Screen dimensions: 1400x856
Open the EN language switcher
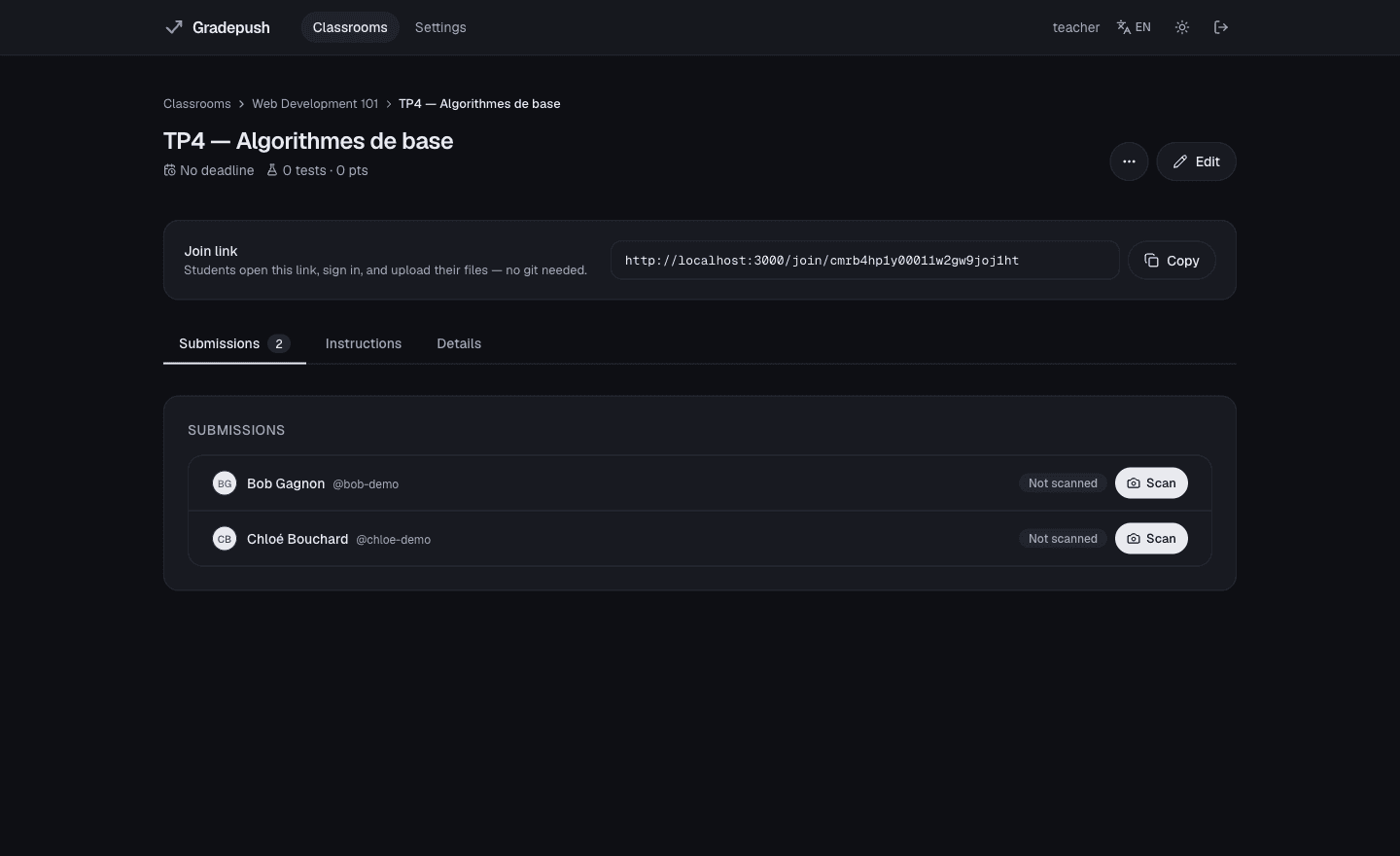[1134, 27]
